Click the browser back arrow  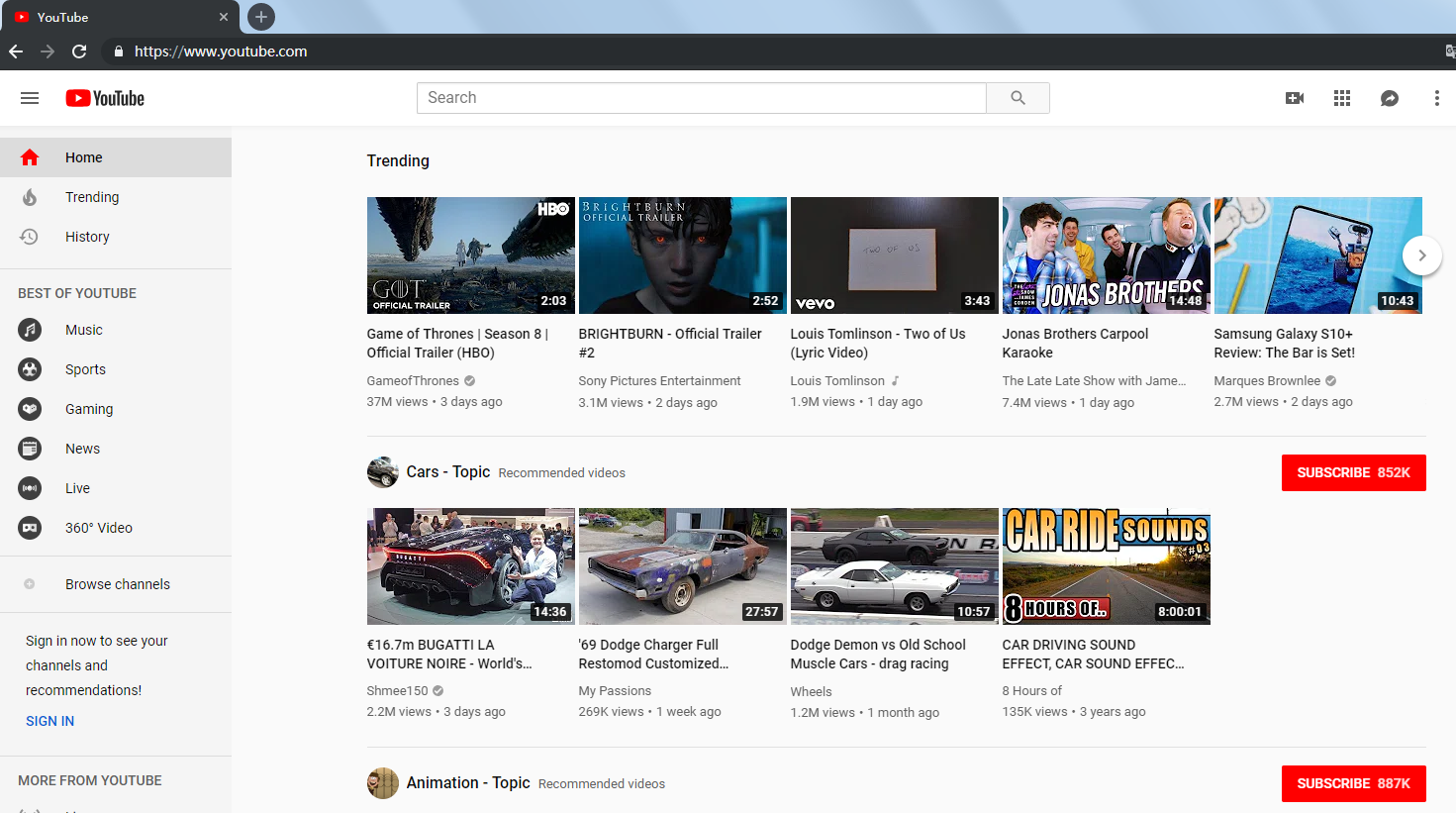(x=16, y=51)
